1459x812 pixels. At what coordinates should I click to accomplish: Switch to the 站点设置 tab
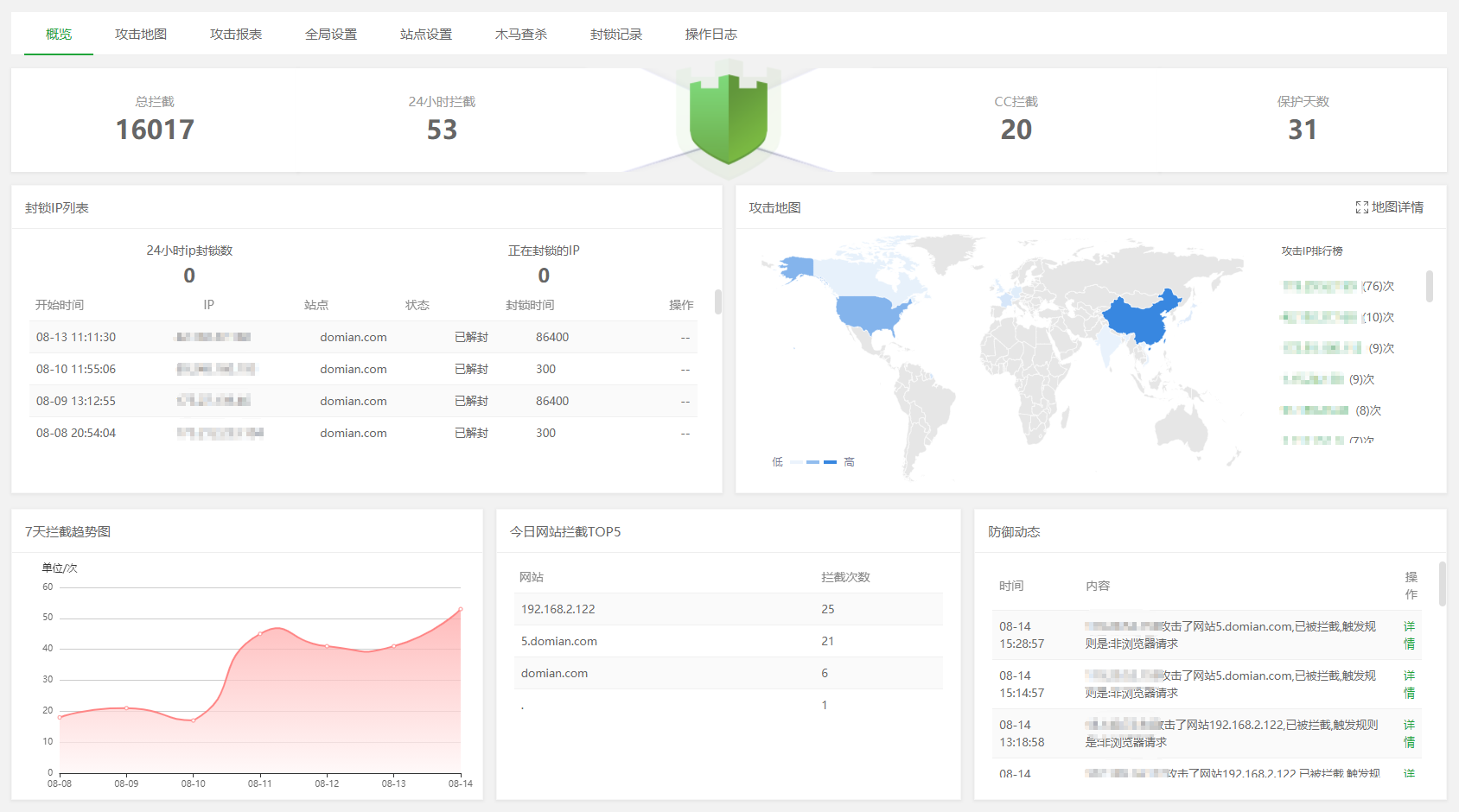[x=425, y=35]
